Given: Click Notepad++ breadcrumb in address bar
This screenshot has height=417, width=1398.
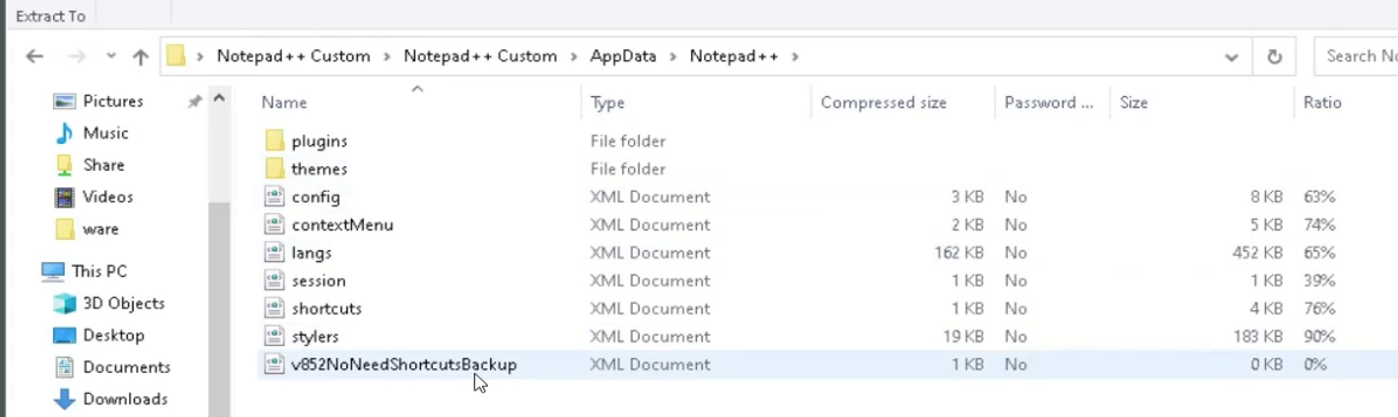Looking at the screenshot, I should (x=734, y=56).
